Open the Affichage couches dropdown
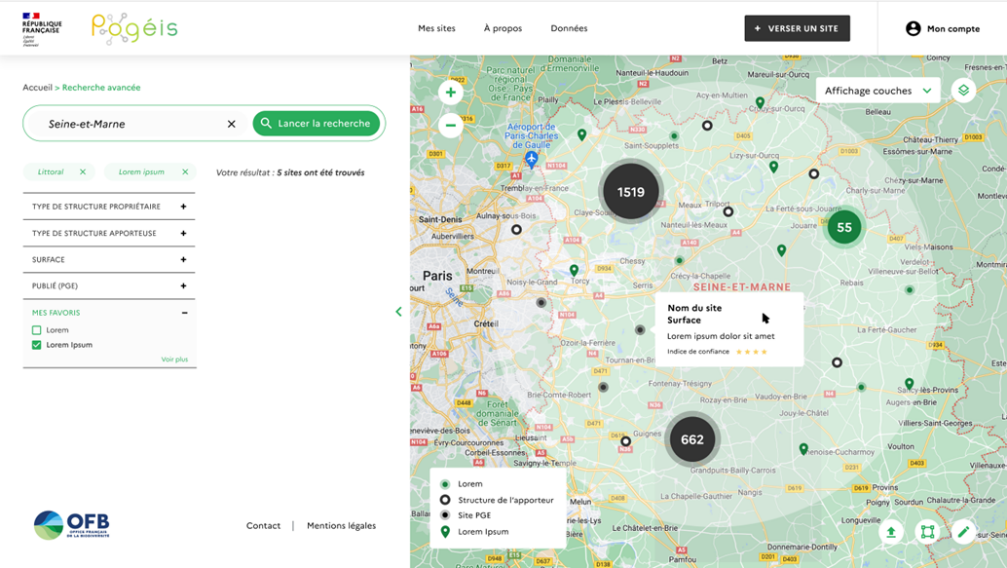 (878, 90)
